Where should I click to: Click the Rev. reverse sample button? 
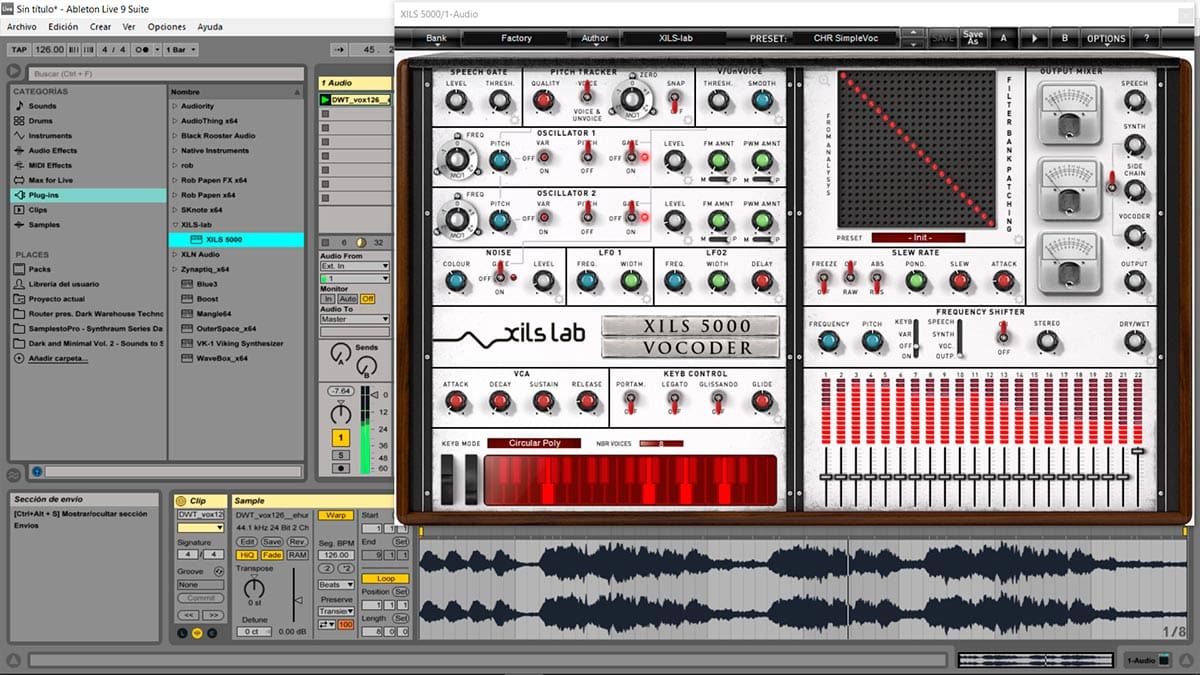tap(297, 542)
